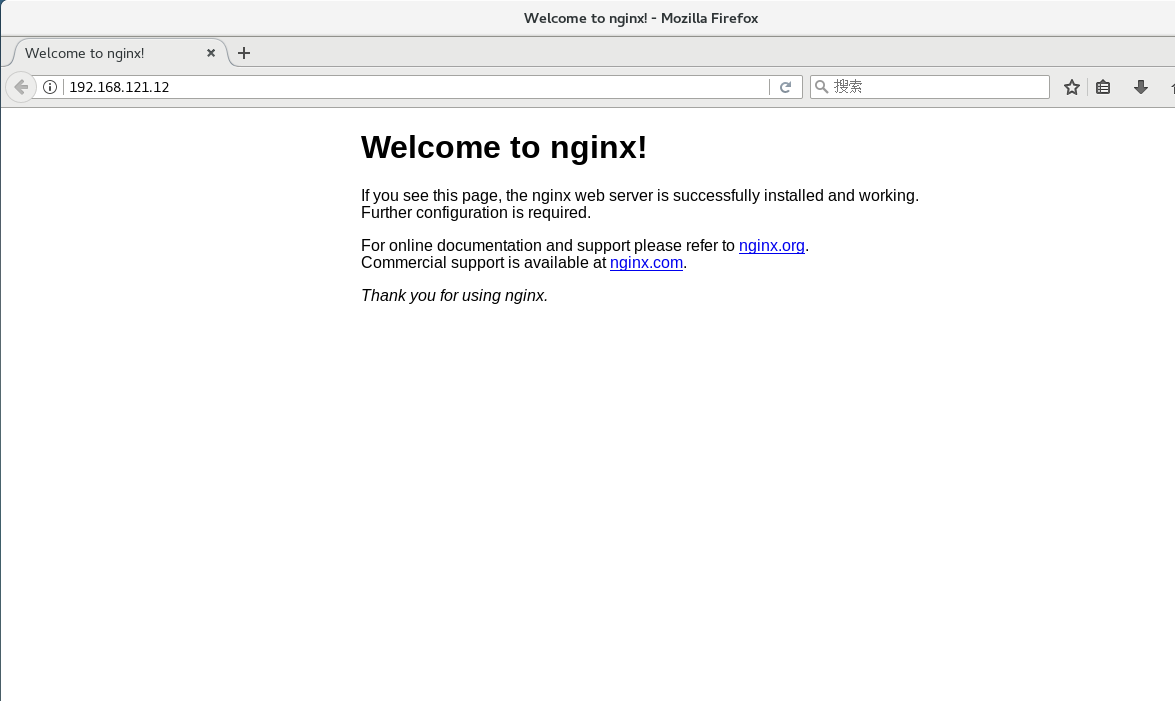Screen dimensions: 1175x701
Task: Focus the address bar 192.168.121.12
Action: (x=416, y=87)
